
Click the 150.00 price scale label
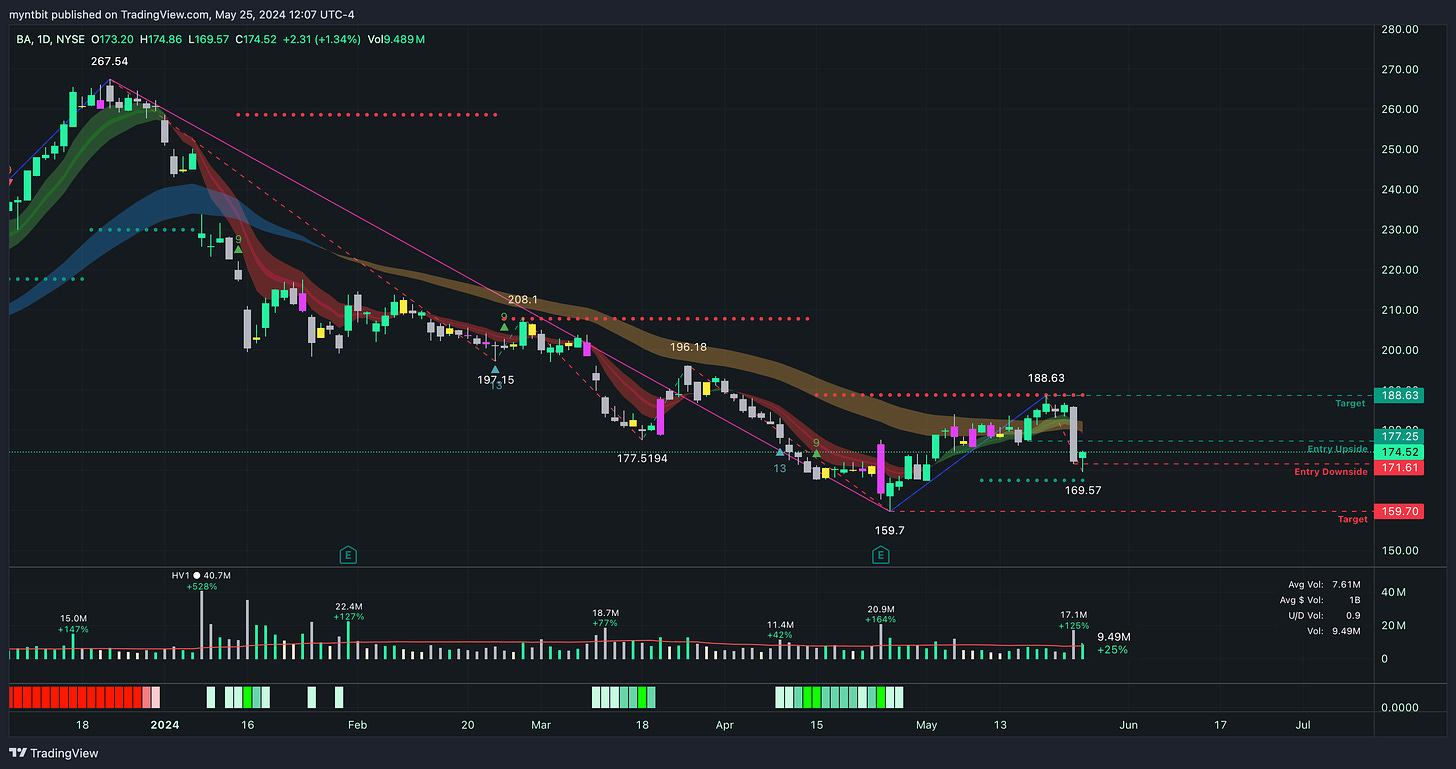point(1400,550)
